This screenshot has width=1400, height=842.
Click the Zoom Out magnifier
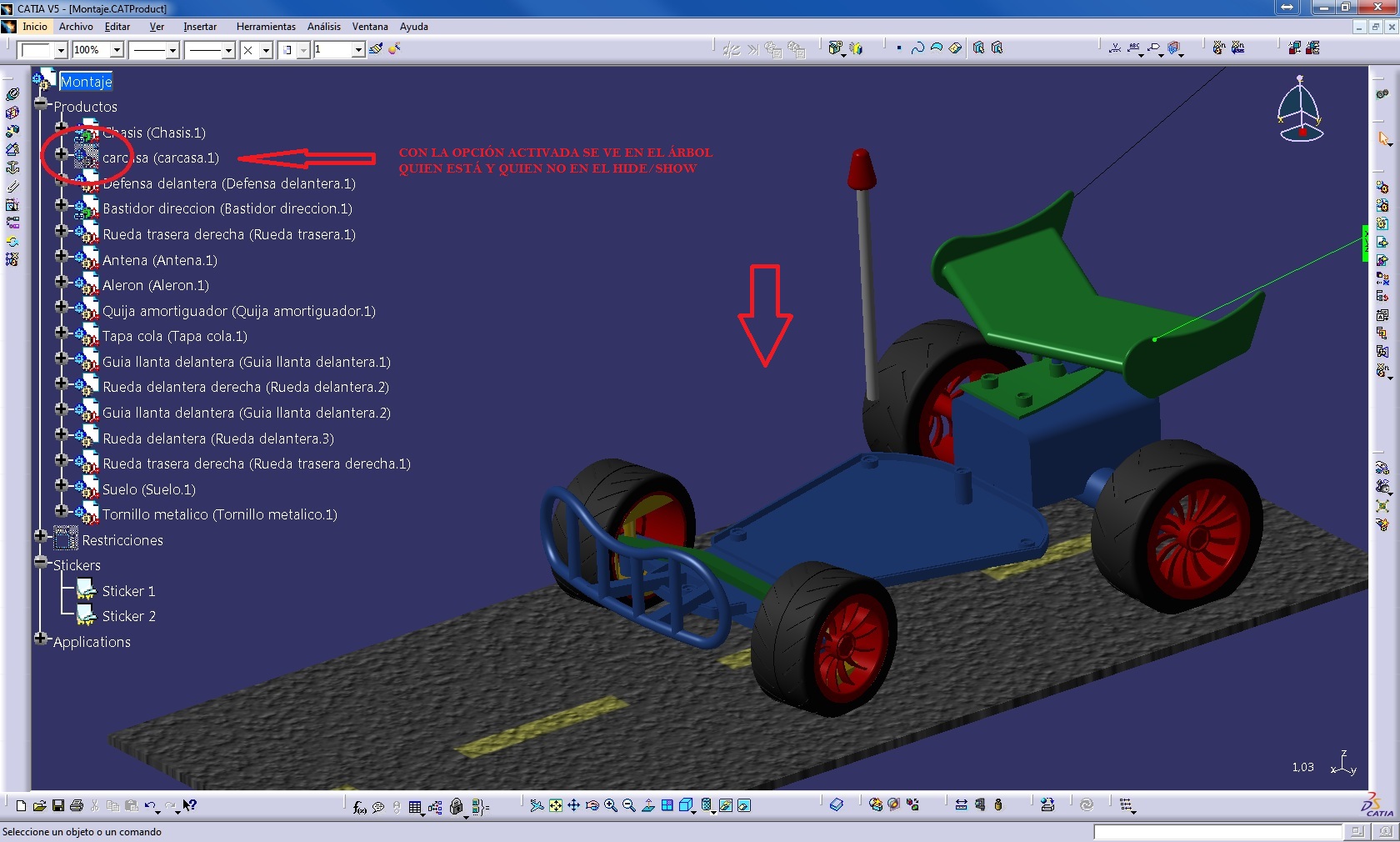pyautogui.click(x=629, y=805)
